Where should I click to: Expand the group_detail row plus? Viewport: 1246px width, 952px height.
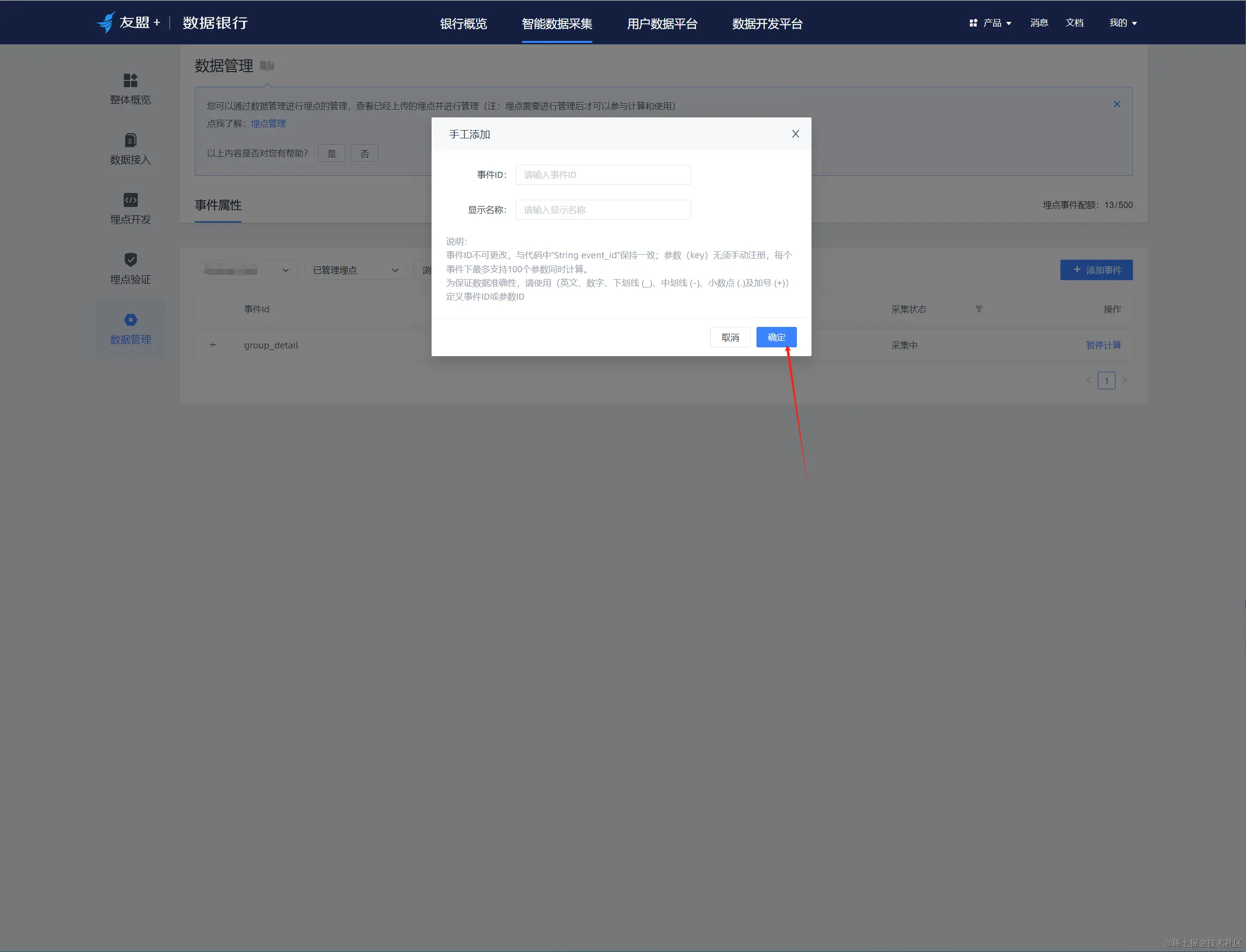click(x=213, y=345)
